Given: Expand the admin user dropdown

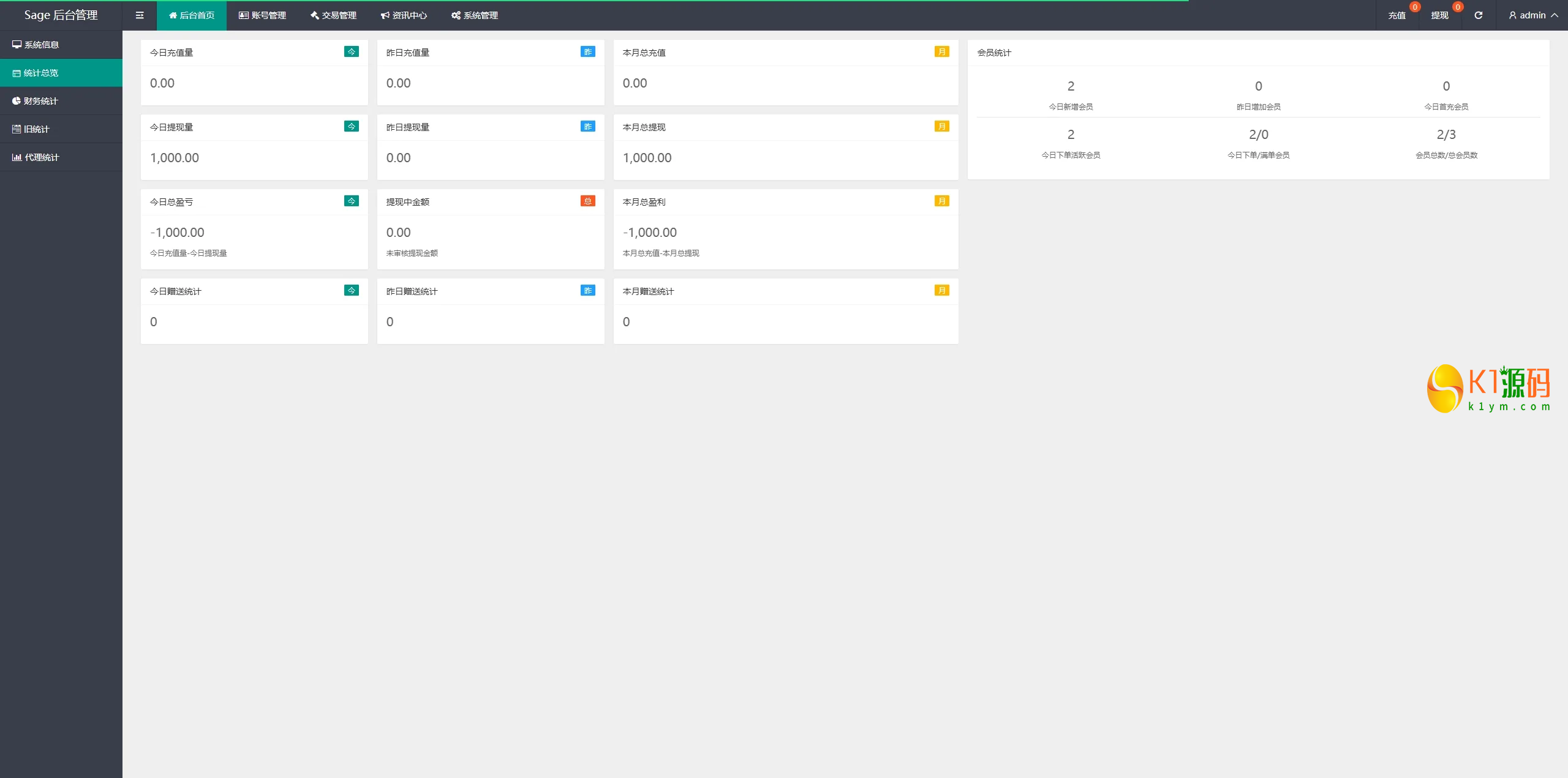Looking at the screenshot, I should (1533, 15).
